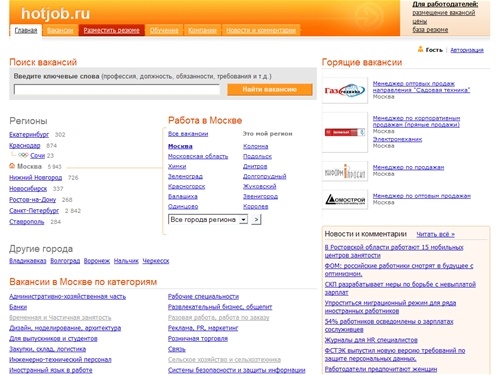Select the Нижний Новгород region link
Viewport: 500px width, 375px height.
pos(36,177)
